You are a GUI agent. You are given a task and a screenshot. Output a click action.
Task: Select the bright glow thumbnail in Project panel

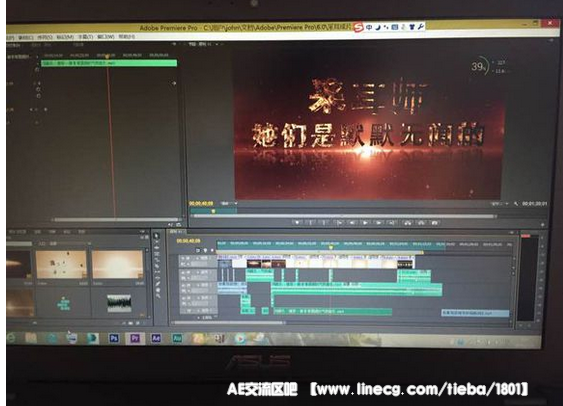[117, 265]
